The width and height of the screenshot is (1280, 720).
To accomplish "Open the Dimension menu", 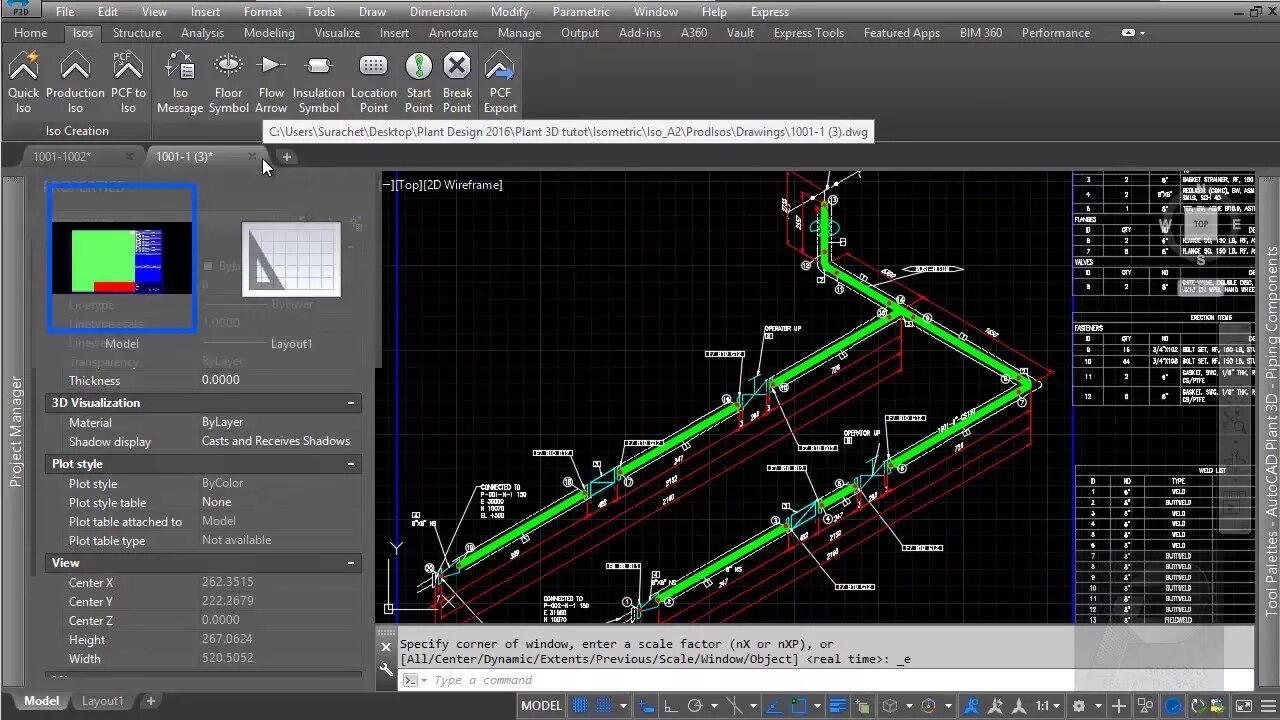I will coord(438,12).
